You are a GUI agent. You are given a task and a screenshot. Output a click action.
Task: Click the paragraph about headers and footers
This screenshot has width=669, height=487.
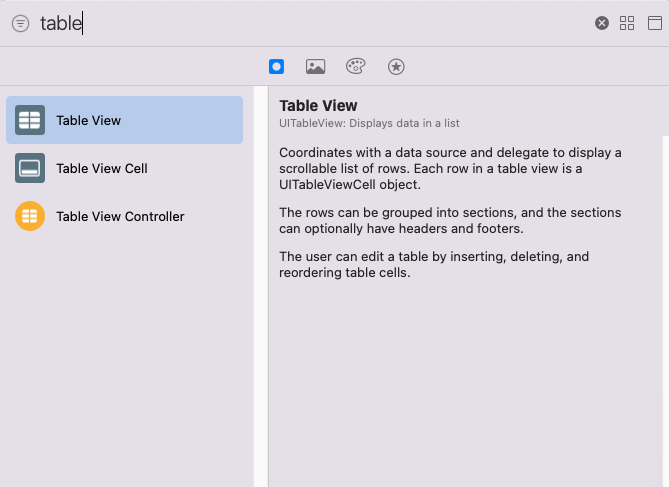[x=450, y=221]
